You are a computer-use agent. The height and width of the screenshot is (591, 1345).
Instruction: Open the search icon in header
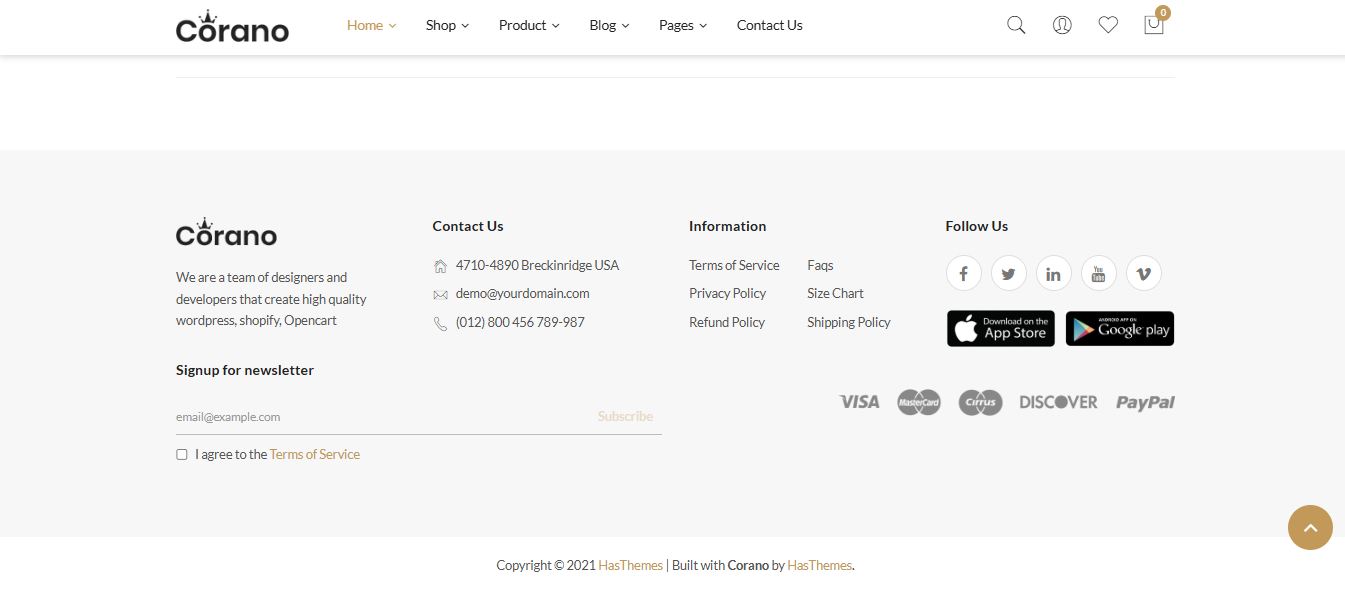pos(1016,25)
